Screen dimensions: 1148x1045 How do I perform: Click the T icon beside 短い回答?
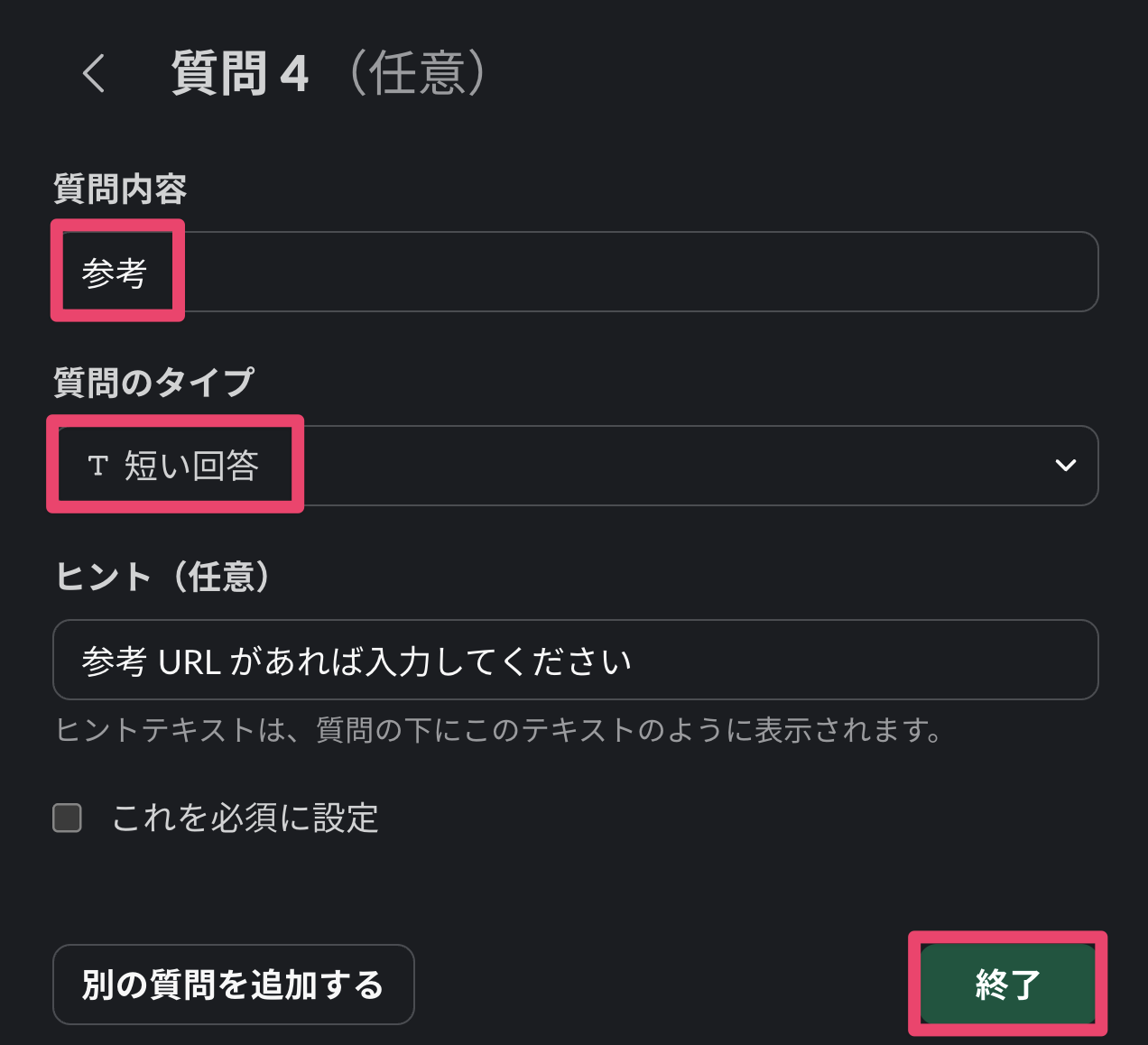click(x=97, y=466)
